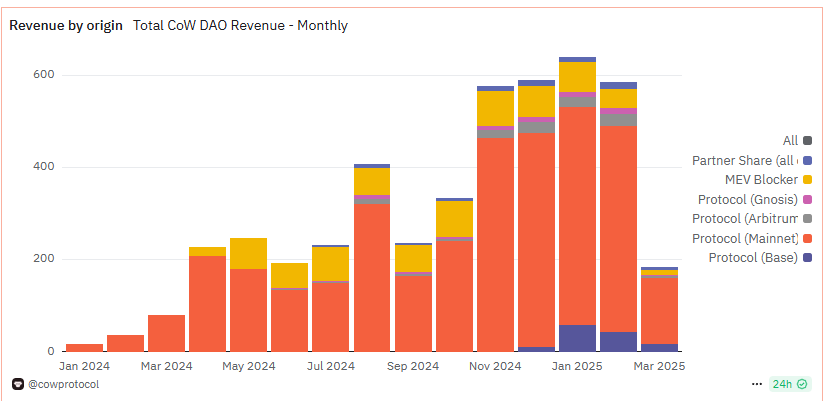Click the gray Protocol (Arbitrum) legend dot
Image resolution: width=823 pixels, height=401 pixels.
[x=807, y=219]
